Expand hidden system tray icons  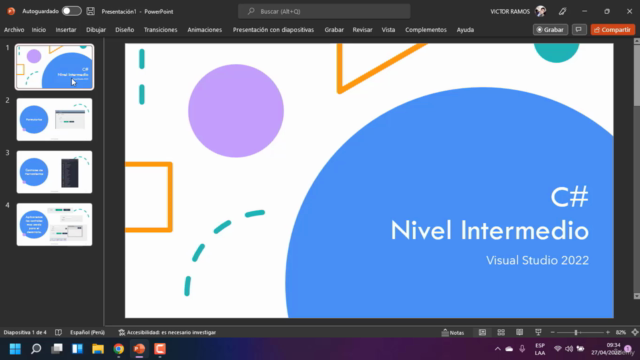(498, 349)
